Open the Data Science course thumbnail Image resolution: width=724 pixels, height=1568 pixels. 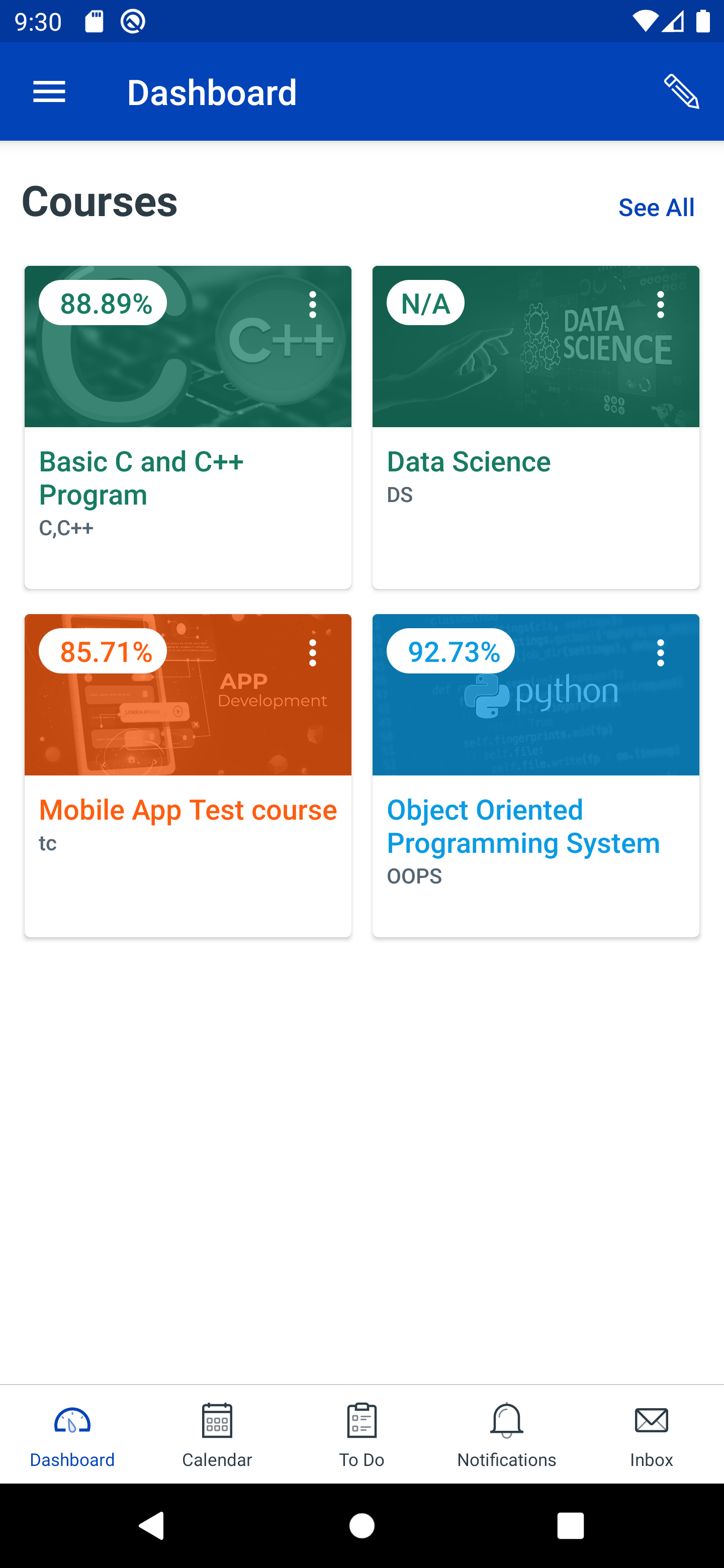click(536, 365)
